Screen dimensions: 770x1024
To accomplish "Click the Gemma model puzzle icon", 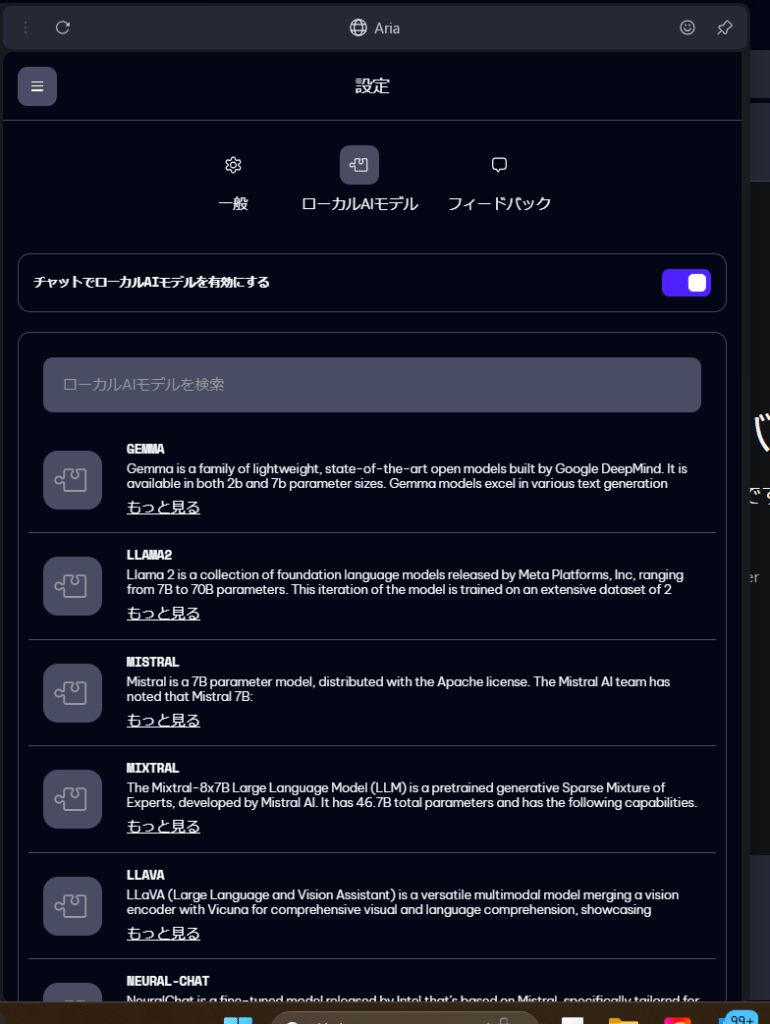I will click(72, 480).
